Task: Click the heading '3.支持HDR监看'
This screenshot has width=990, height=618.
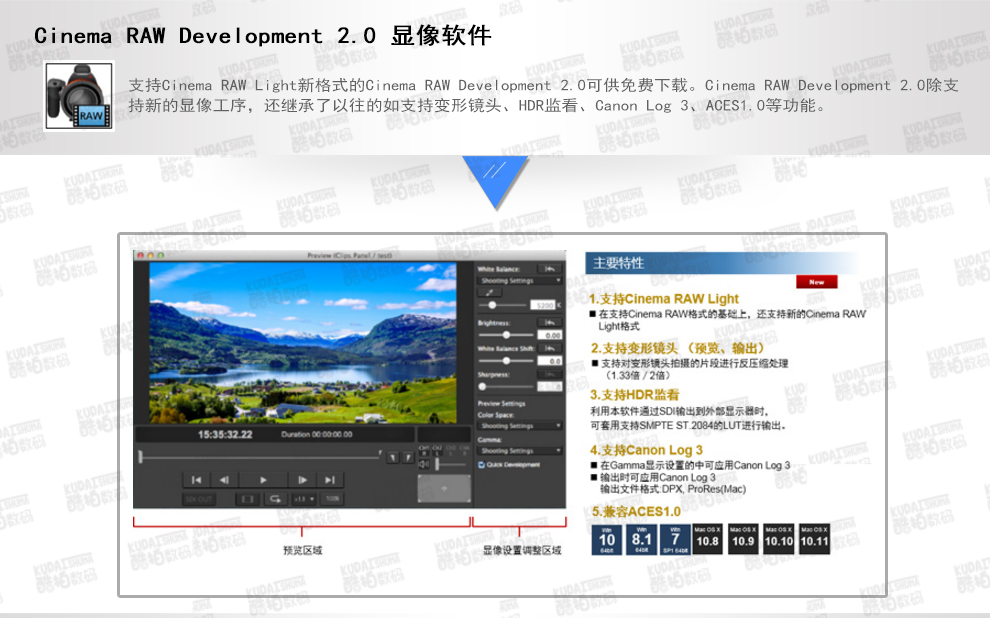Action: point(635,395)
